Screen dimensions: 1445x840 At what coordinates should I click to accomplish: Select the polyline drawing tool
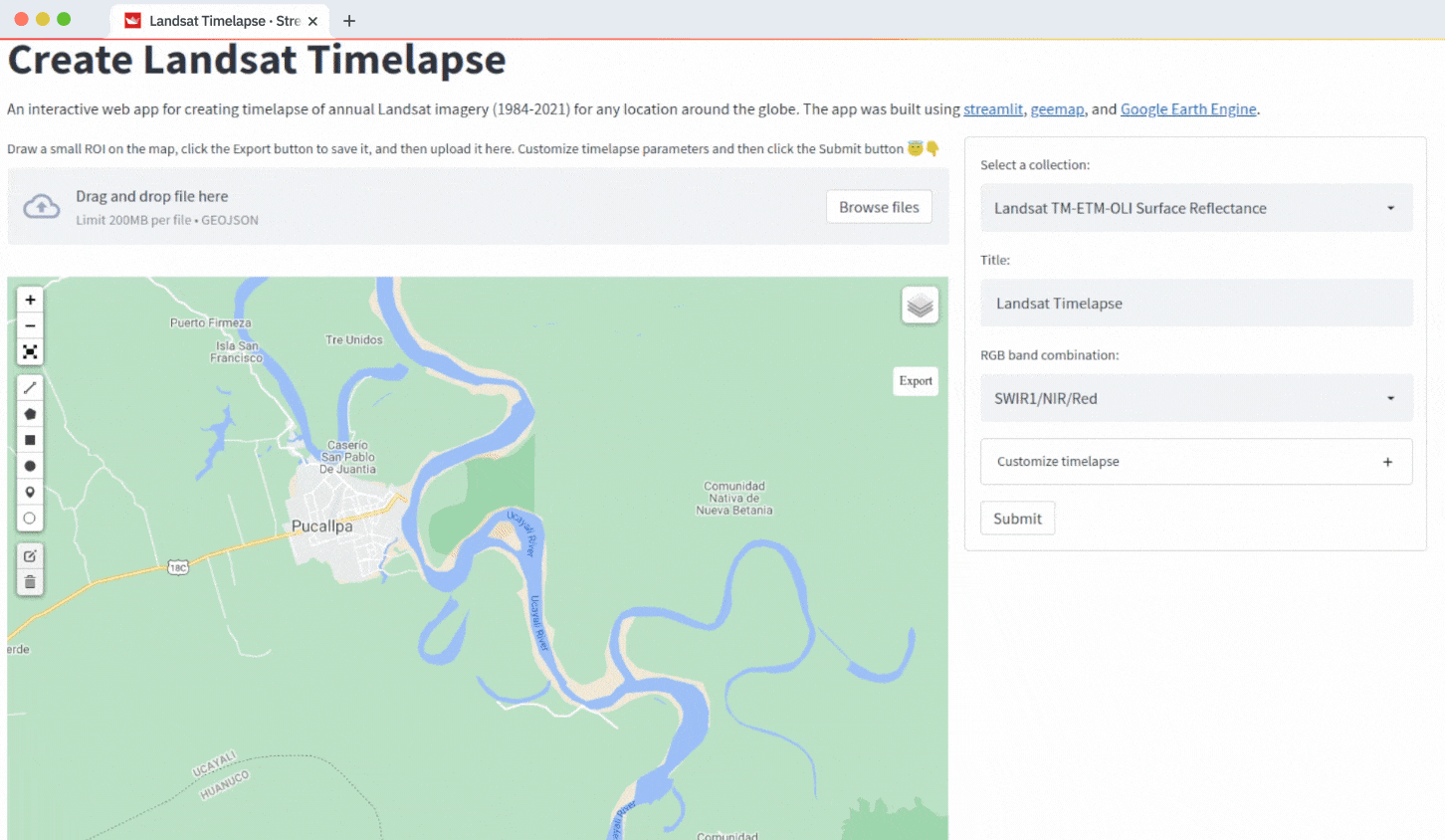[30, 387]
